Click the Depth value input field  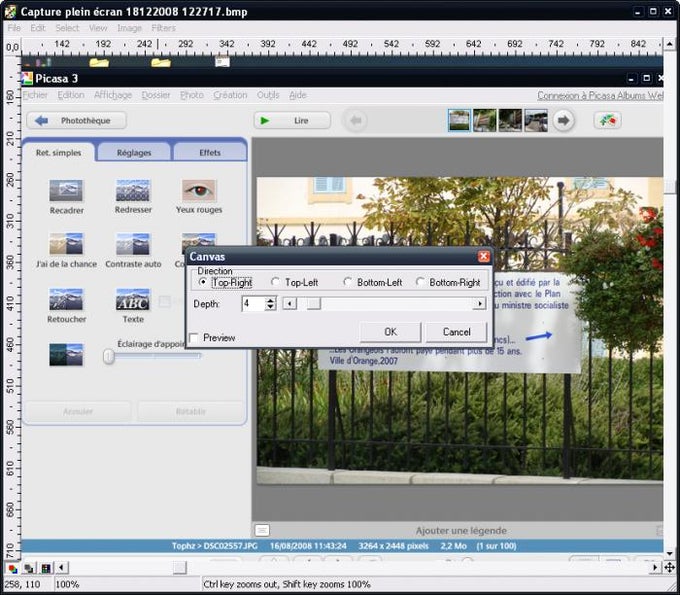(x=253, y=304)
